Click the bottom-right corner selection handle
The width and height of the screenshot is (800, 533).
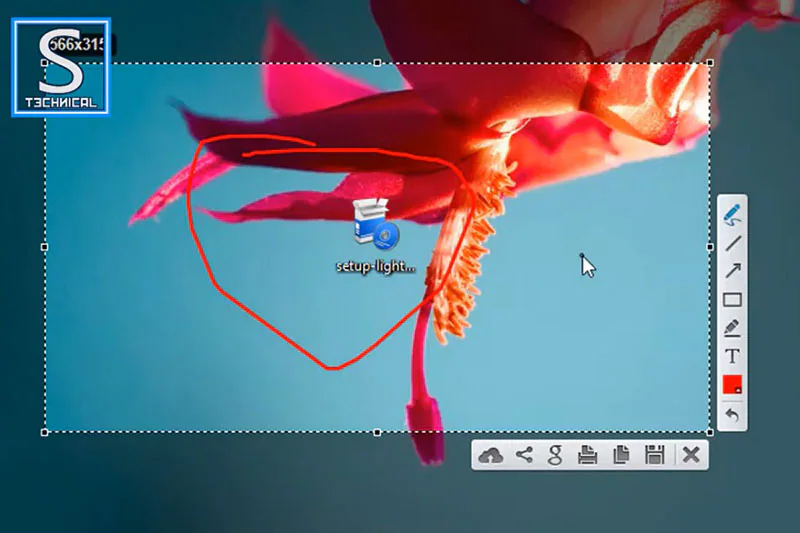[x=710, y=433]
